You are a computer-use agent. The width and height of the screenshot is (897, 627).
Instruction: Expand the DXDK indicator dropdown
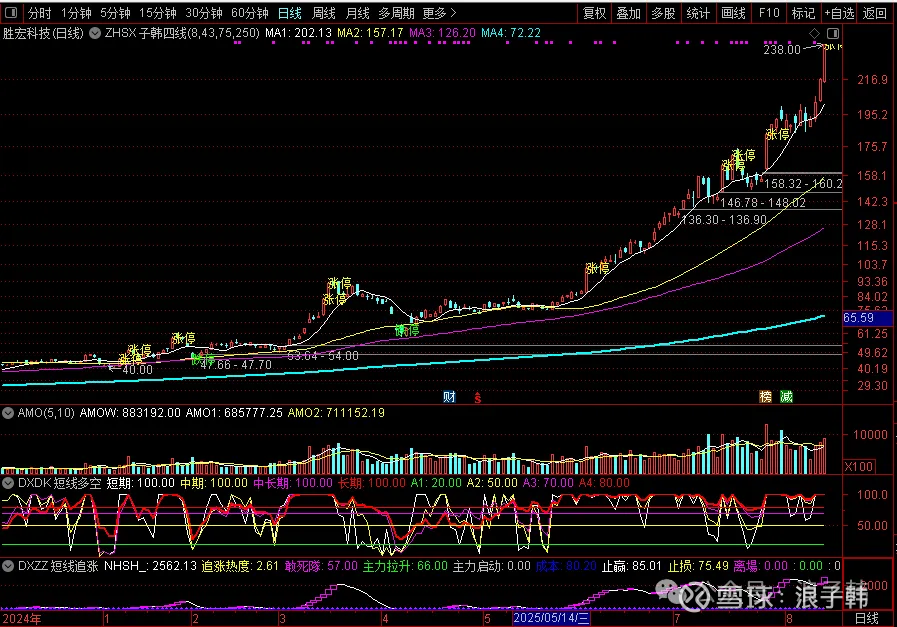click(8, 483)
